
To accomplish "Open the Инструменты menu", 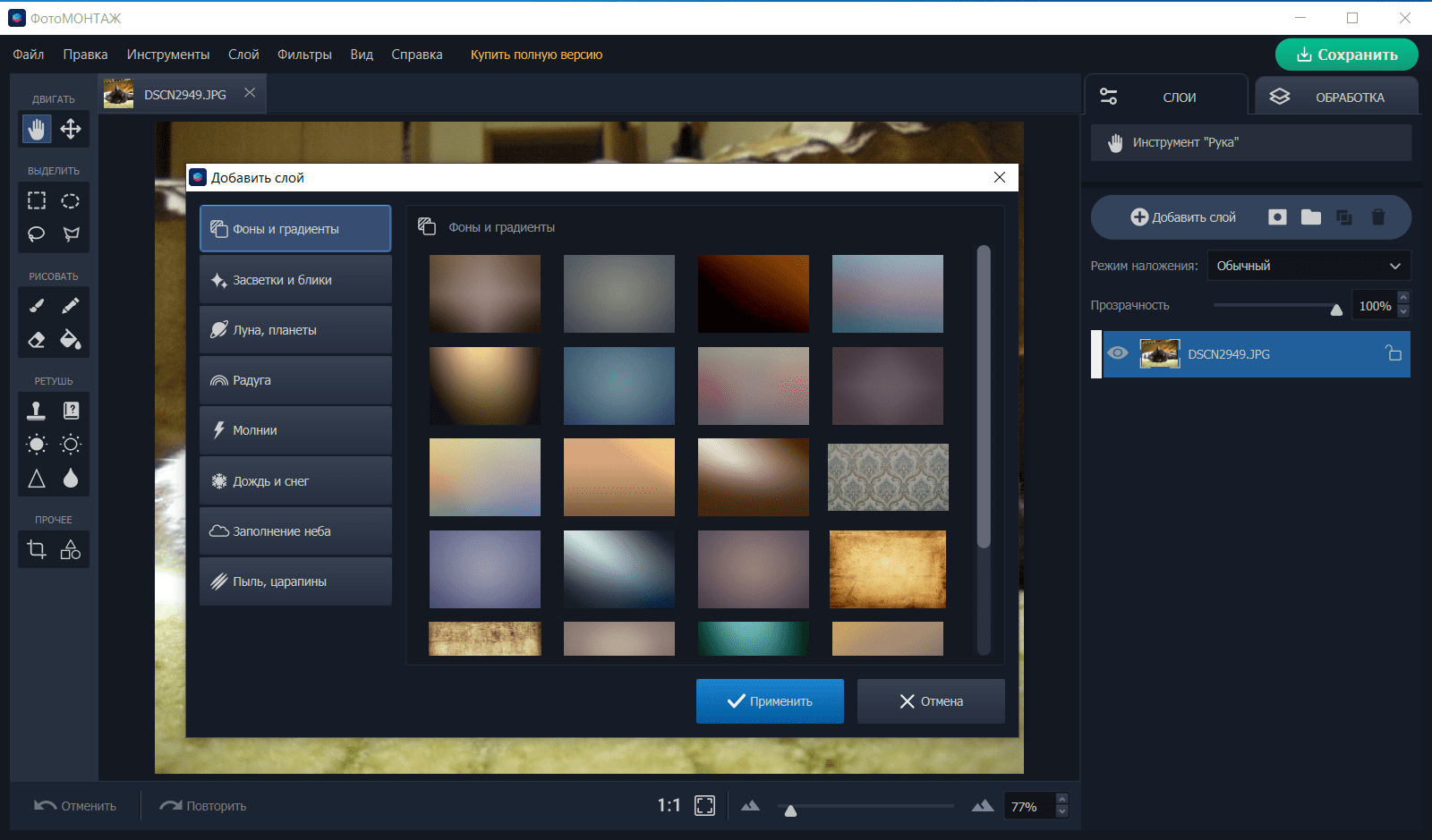I will (168, 55).
